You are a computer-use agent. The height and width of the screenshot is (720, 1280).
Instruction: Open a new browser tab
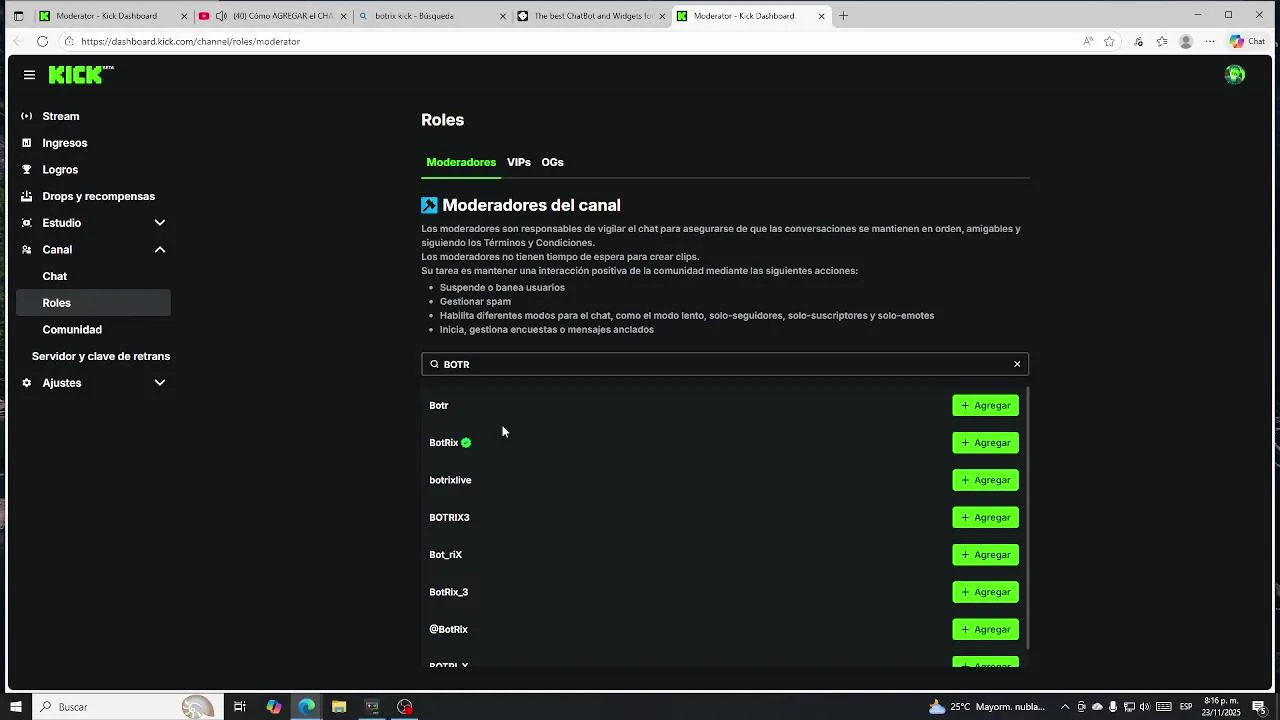tap(843, 16)
